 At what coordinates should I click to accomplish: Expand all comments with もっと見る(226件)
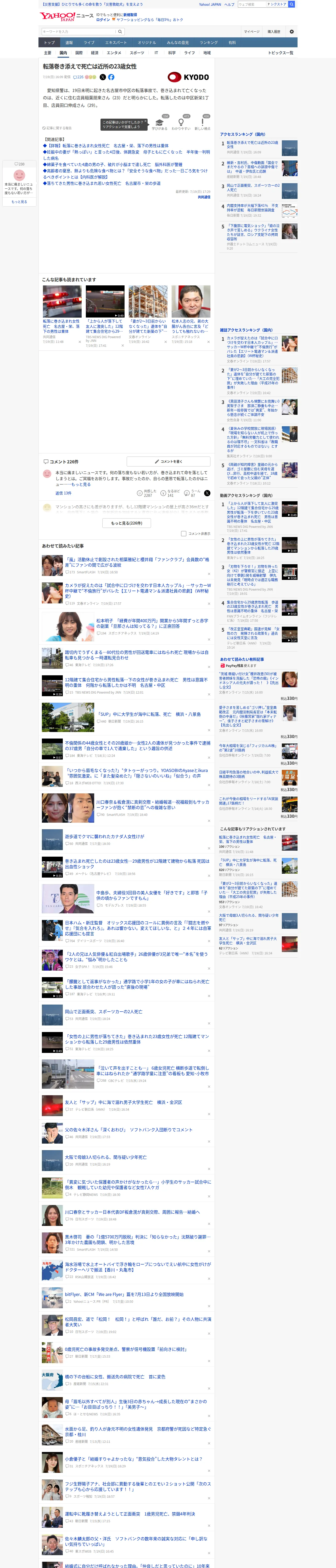coord(127,523)
